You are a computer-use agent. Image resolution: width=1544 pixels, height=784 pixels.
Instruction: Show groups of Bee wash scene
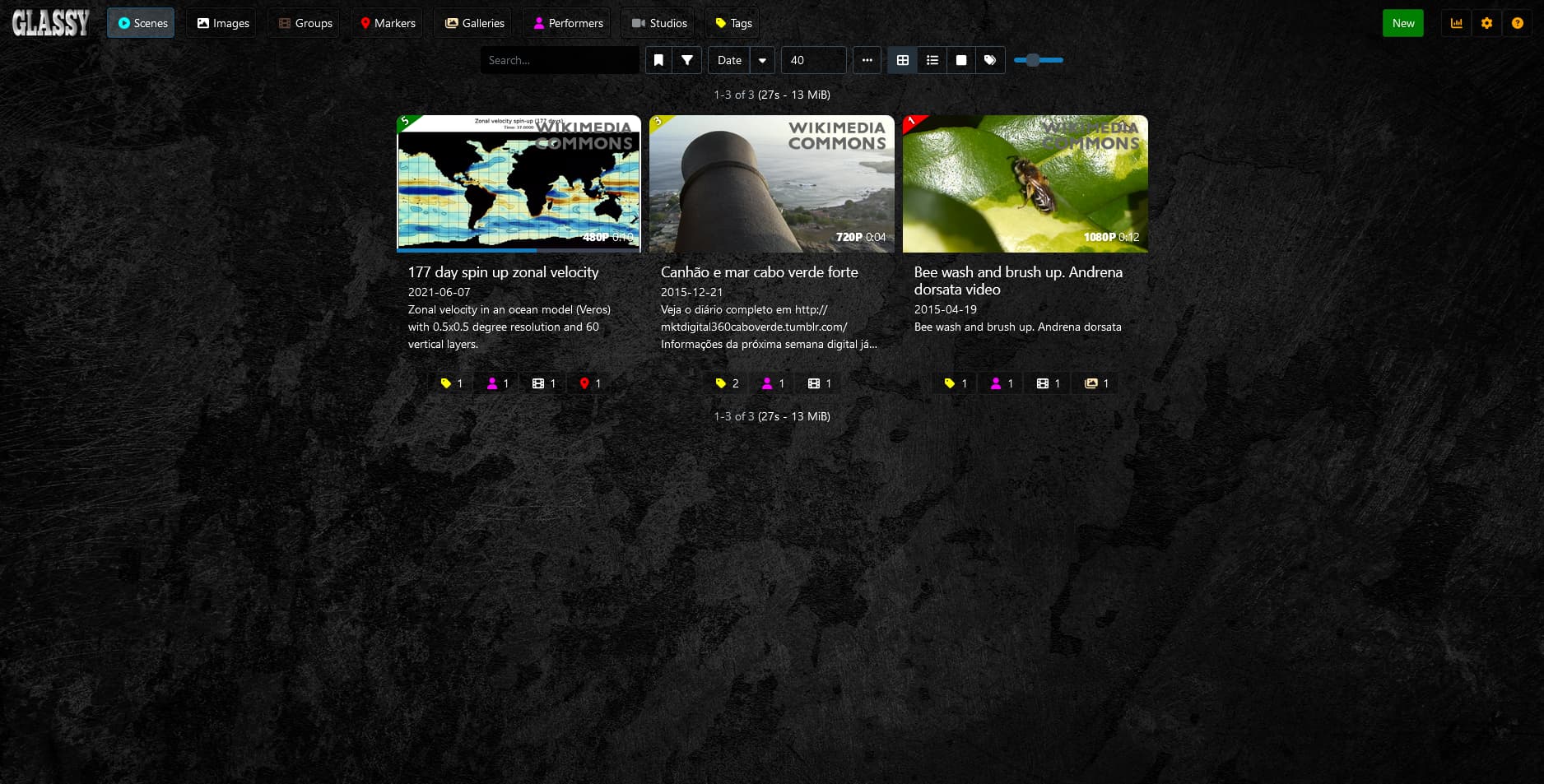[1049, 383]
